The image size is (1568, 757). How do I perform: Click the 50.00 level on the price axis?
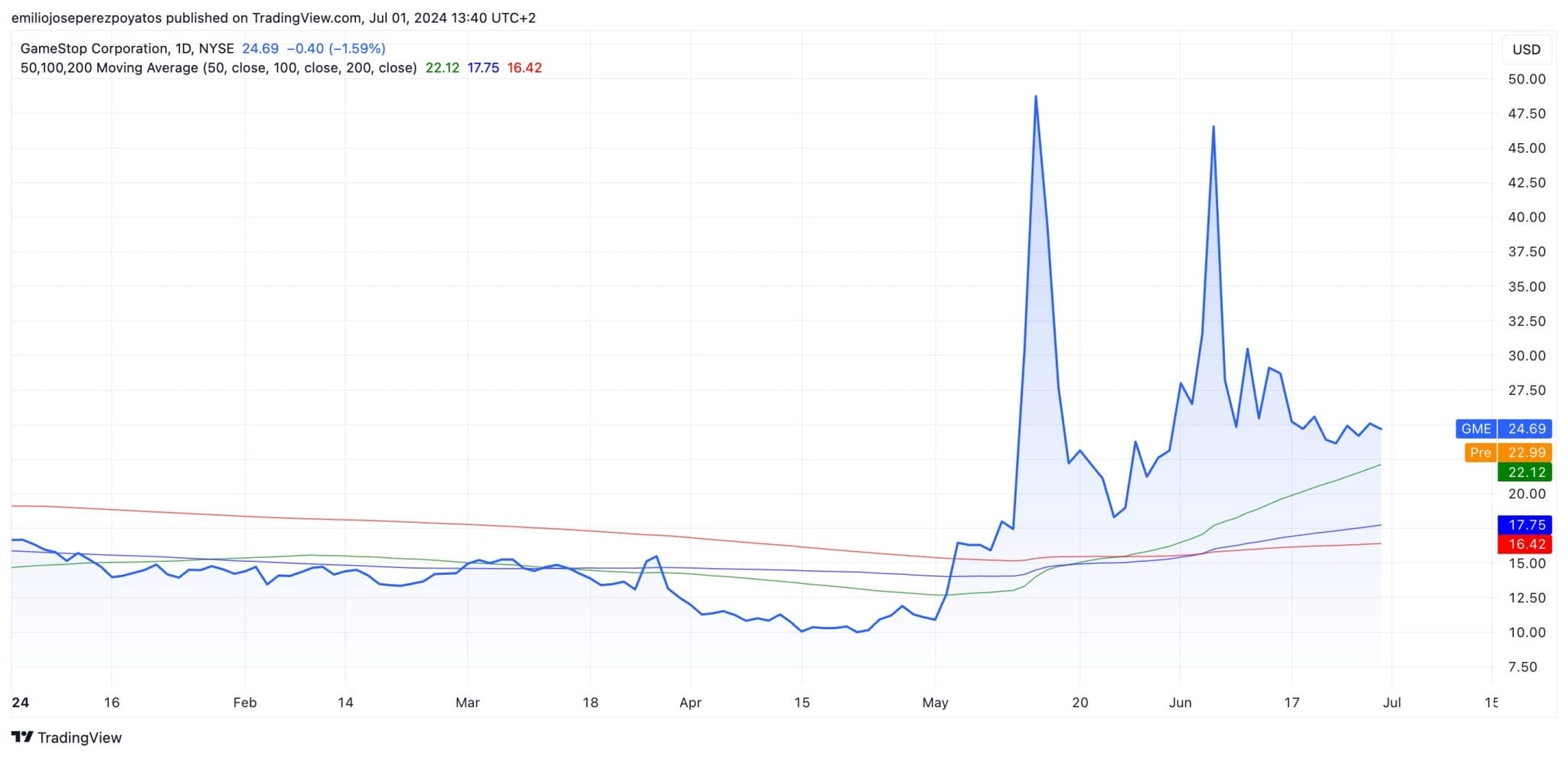[1526, 79]
